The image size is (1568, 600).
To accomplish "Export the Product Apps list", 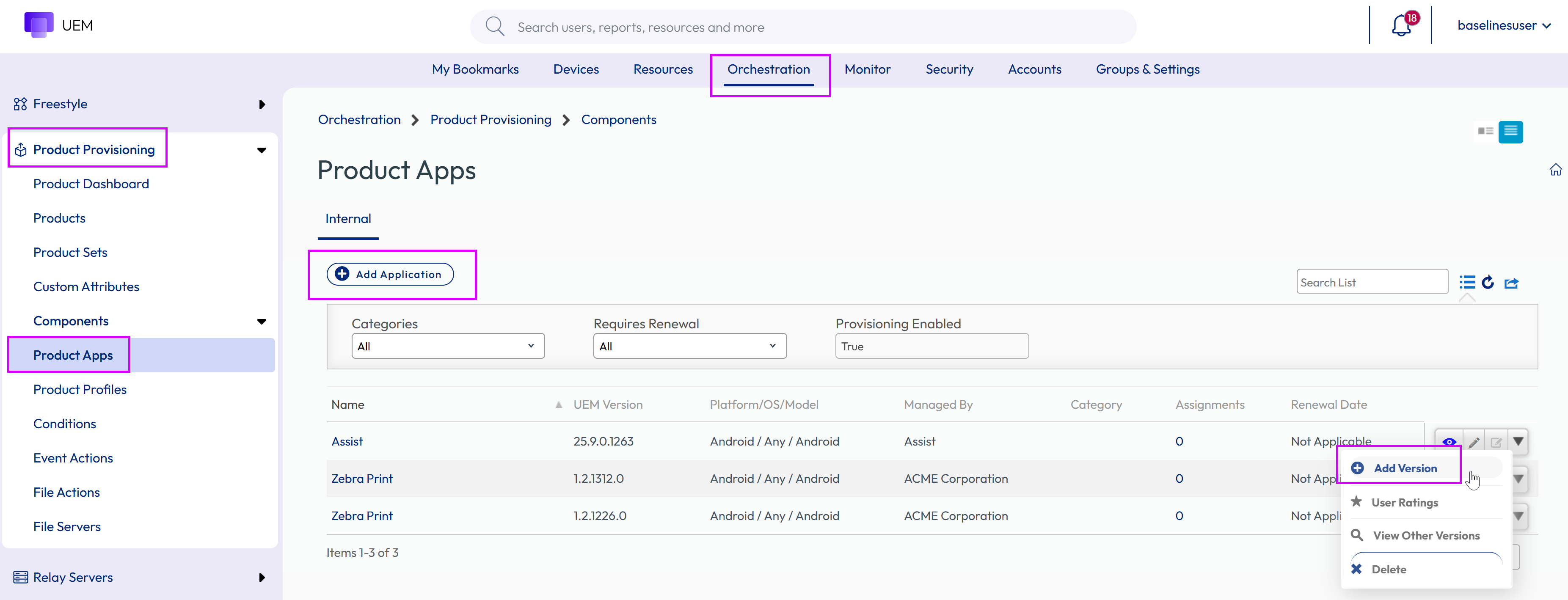I will click(x=1511, y=283).
